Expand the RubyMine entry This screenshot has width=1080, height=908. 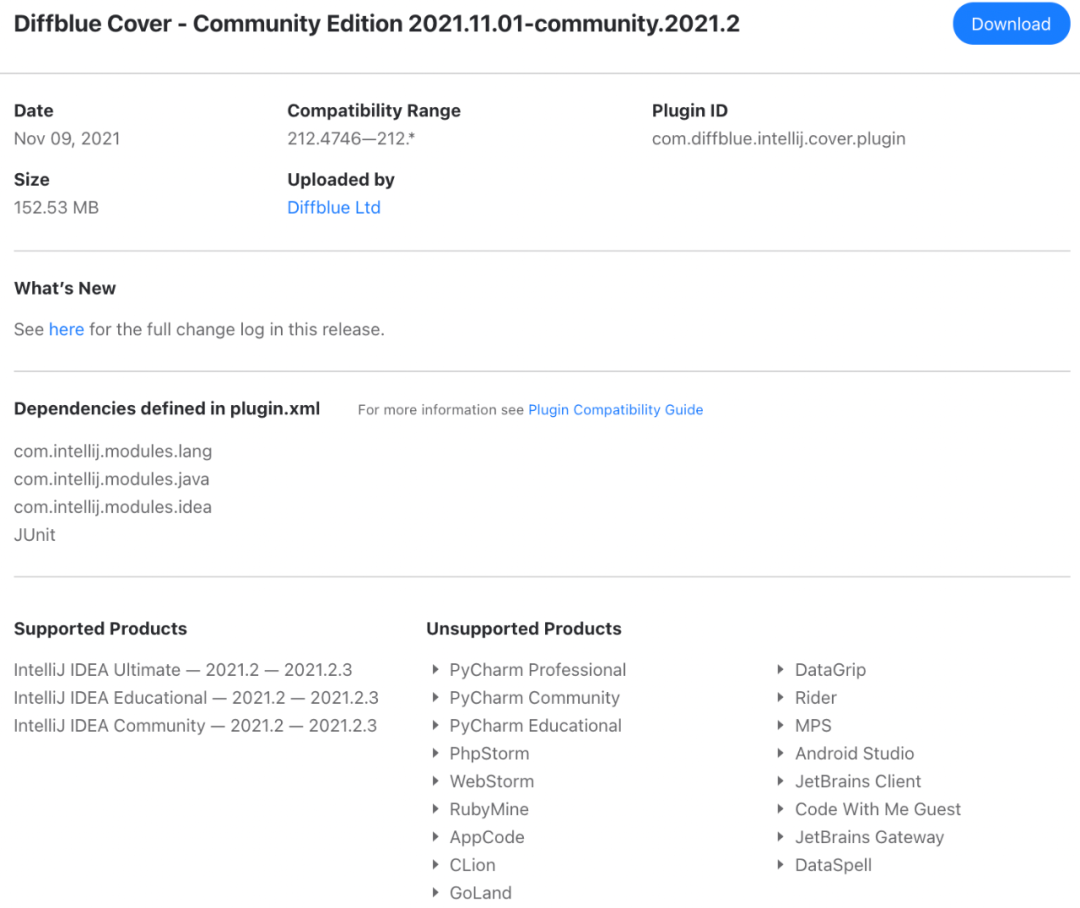point(481,809)
